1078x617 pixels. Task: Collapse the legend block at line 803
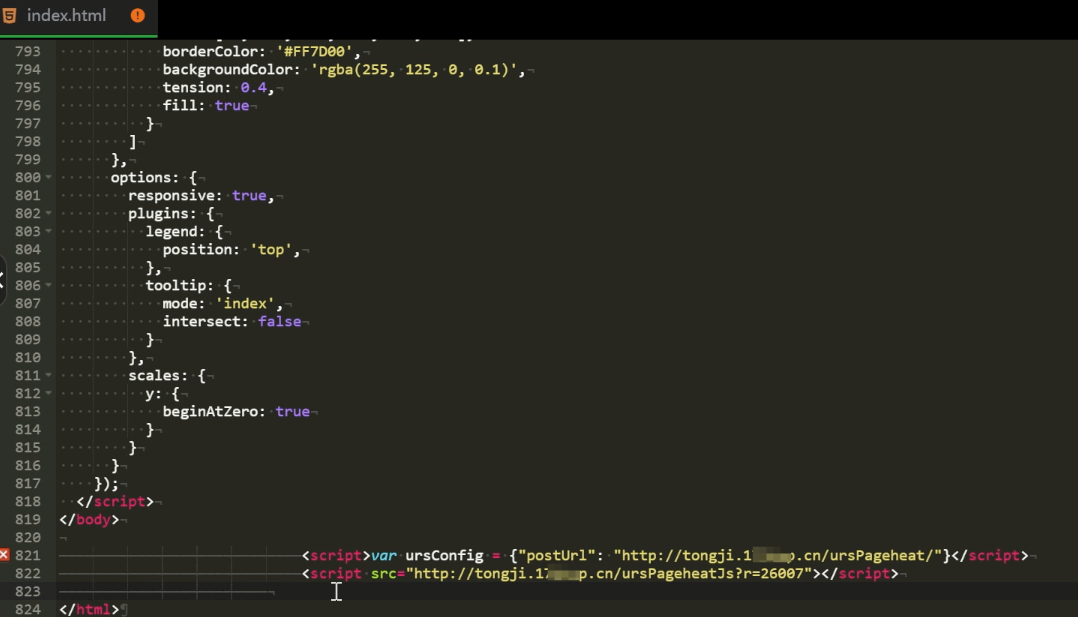[48, 231]
